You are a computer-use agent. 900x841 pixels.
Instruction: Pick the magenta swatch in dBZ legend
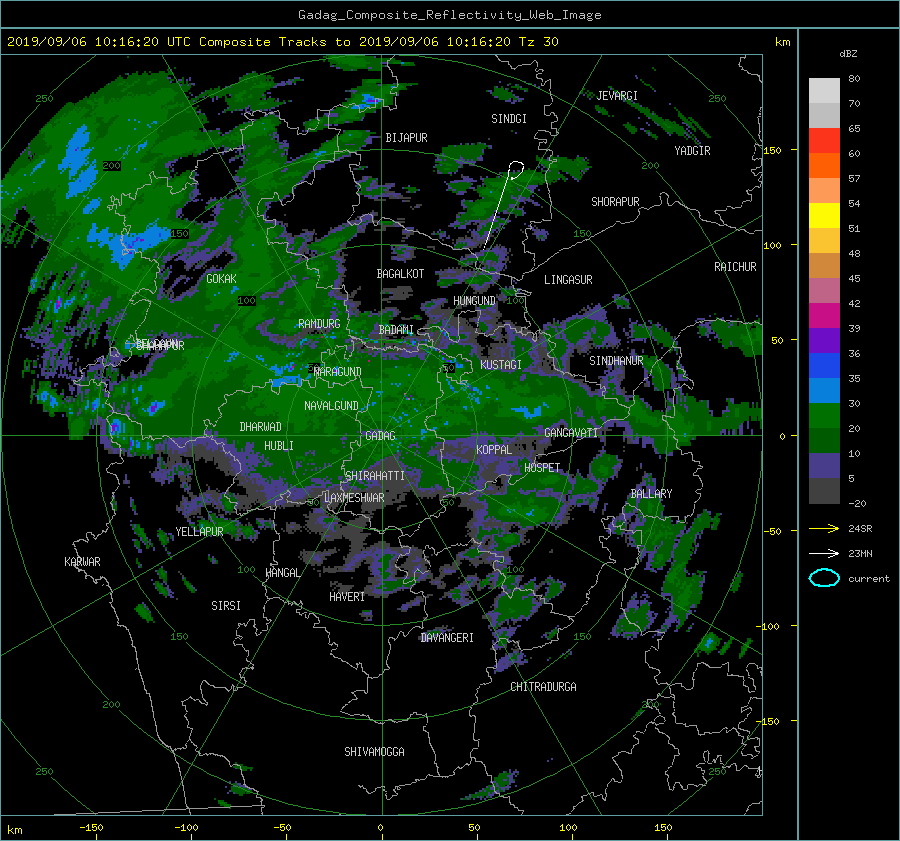pyautogui.click(x=824, y=315)
